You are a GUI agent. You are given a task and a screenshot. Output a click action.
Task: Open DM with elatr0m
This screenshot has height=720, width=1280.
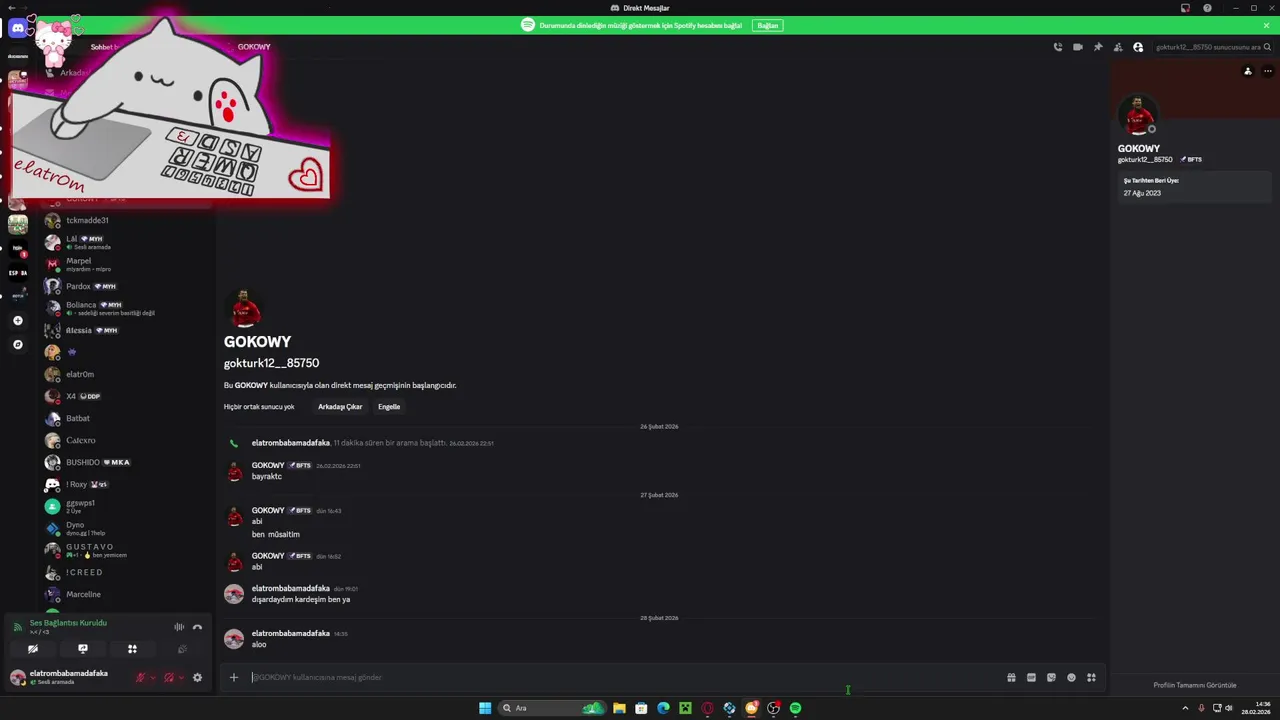click(x=128, y=374)
